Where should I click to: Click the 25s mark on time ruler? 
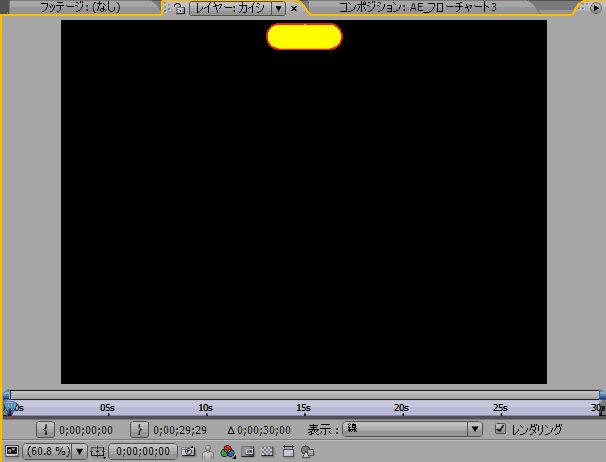[x=500, y=408]
